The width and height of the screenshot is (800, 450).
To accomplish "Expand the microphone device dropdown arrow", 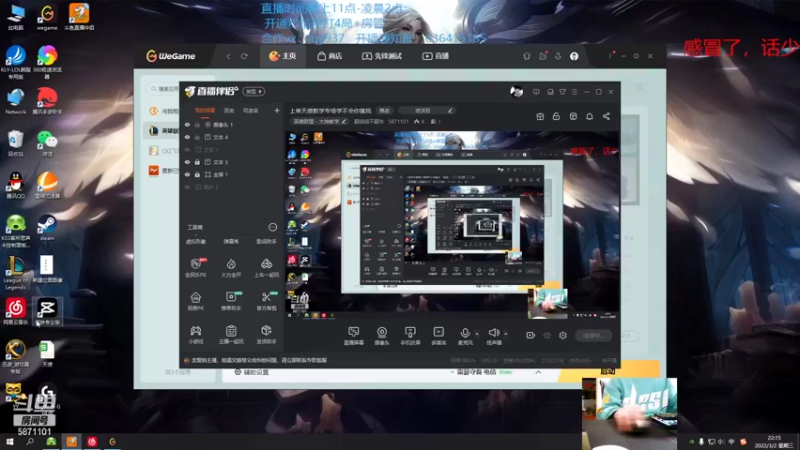I will tap(477, 334).
